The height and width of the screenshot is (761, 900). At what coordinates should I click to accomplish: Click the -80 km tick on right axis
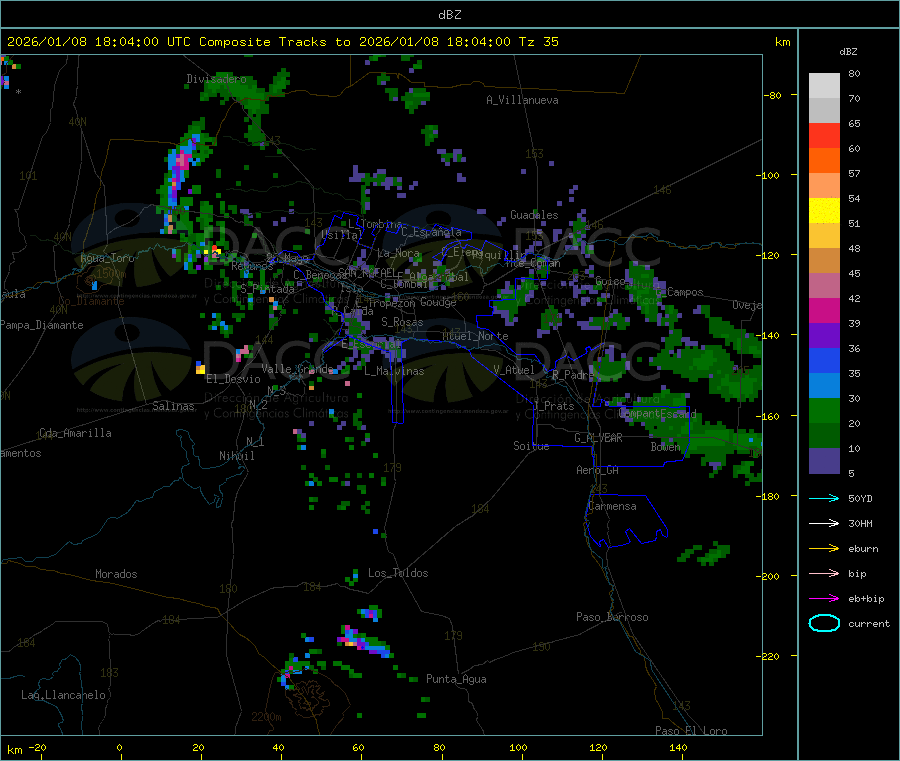pyautogui.click(x=772, y=95)
